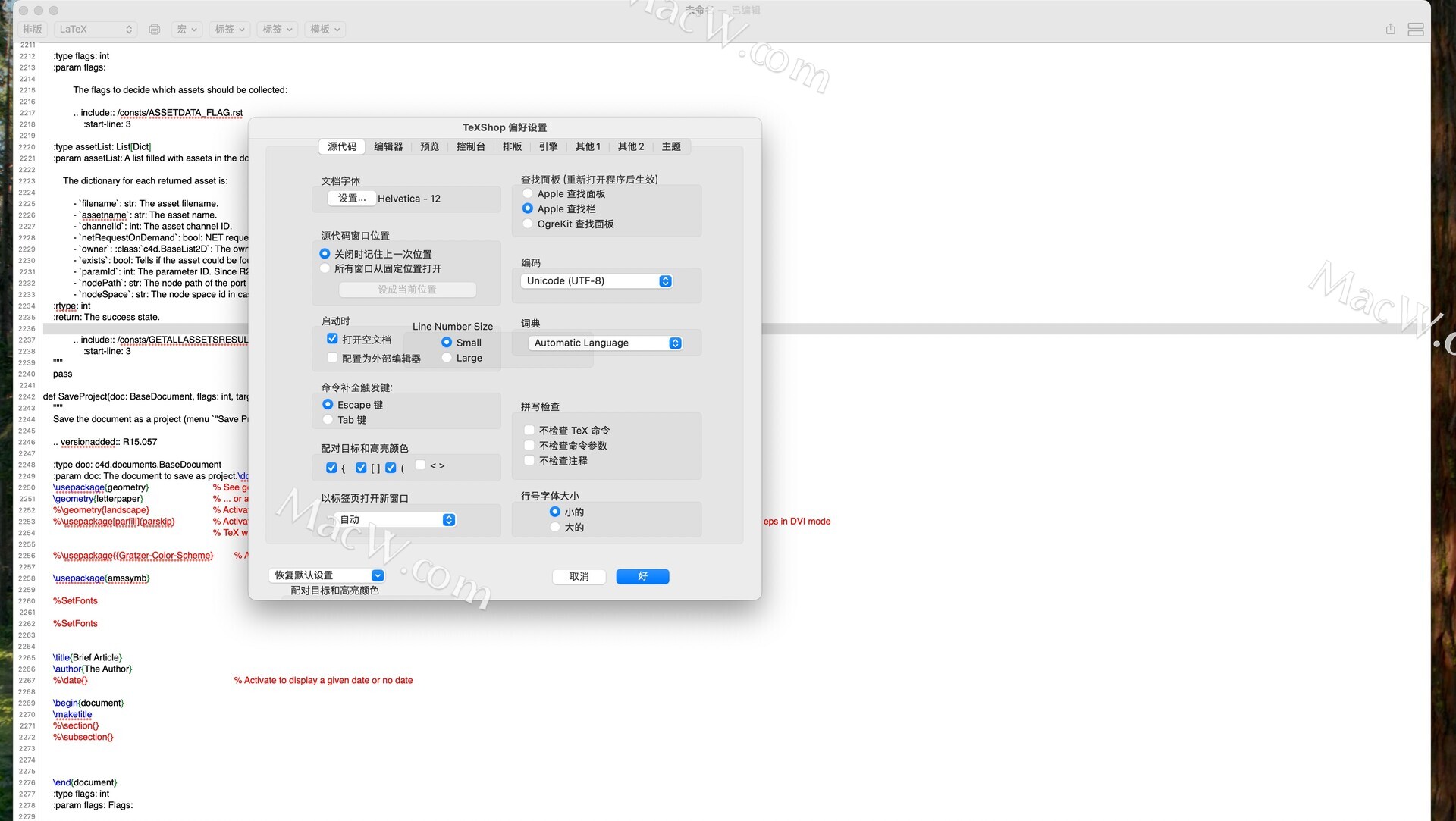Open the 恢复默认设置 dropdown
This screenshot has height=821, width=1456.
click(x=327, y=575)
